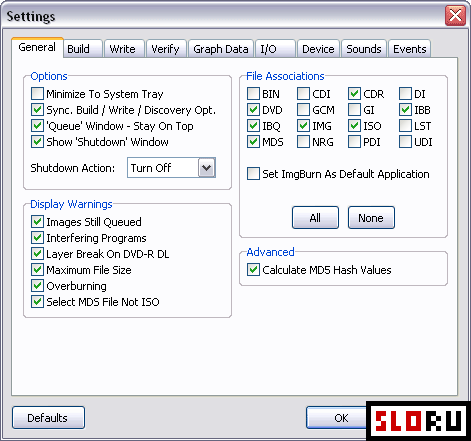Uncheck Show 'Shutdown' Window option
Image resolution: width=471 pixels, height=441 pixels.
click(37, 142)
